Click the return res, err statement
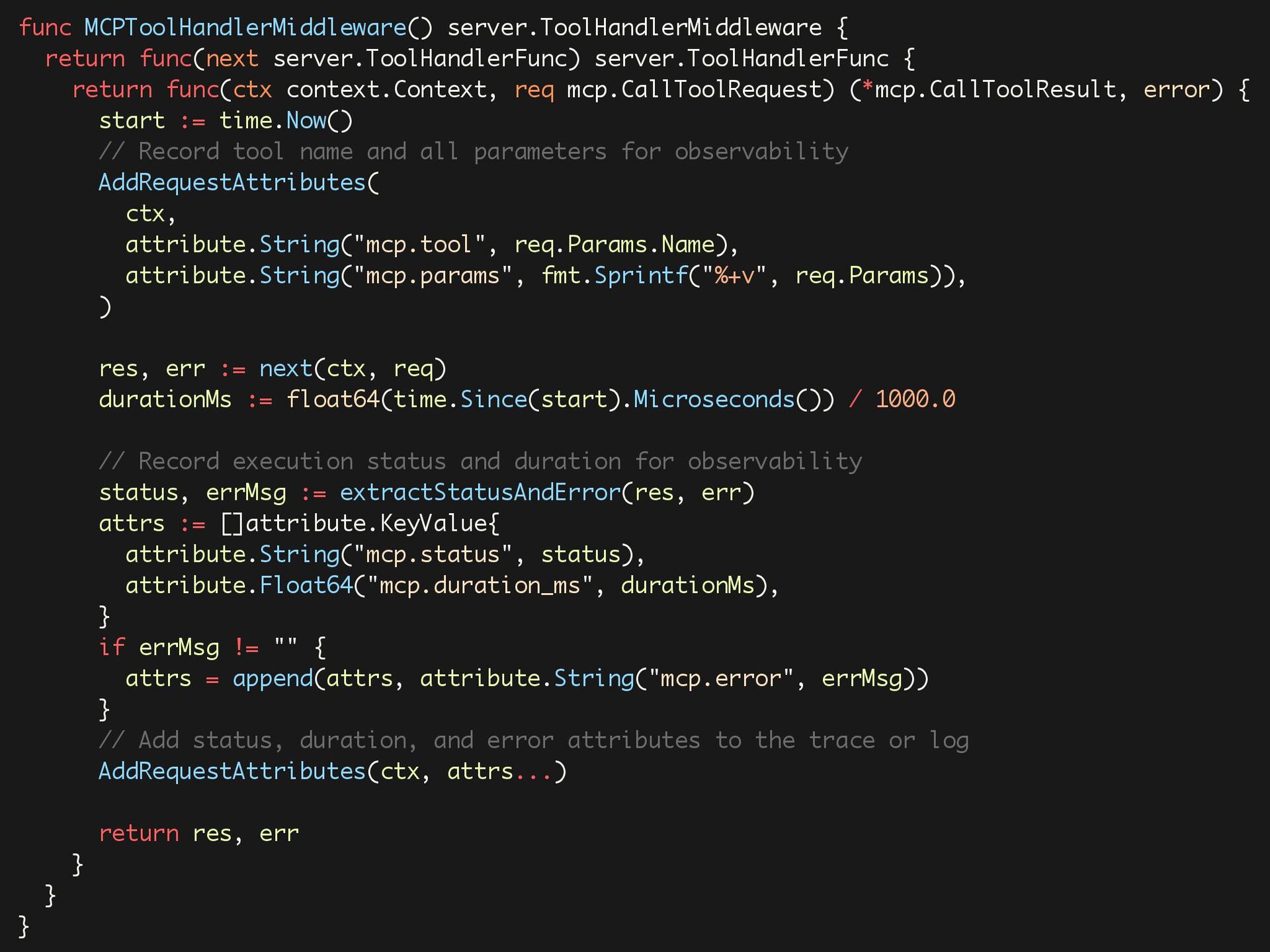1270x952 pixels. click(x=198, y=834)
